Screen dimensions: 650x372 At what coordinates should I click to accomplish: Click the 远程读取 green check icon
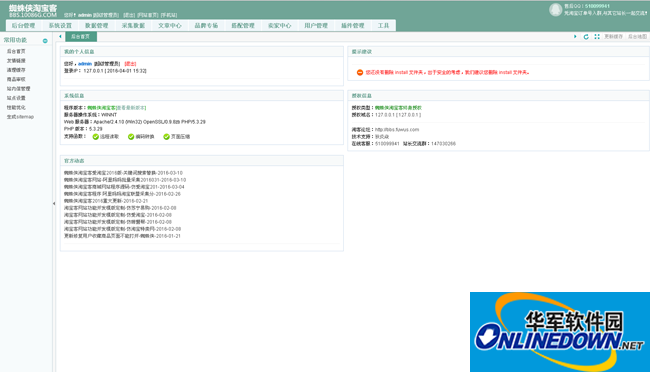tap(96, 136)
